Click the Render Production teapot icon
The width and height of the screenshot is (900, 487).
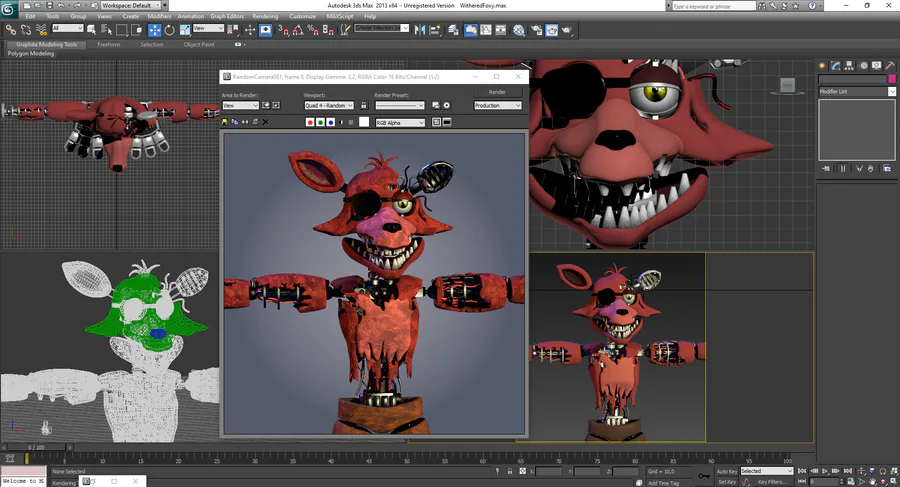coord(567,30)
